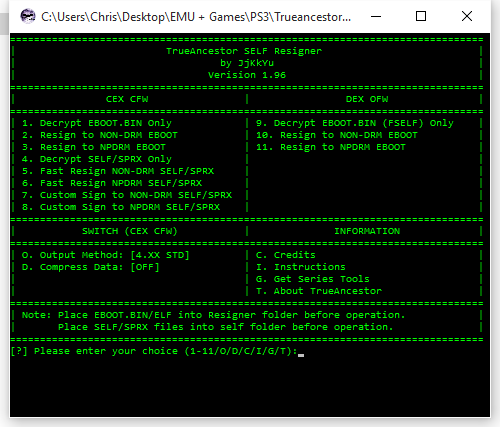Viewport: 500px width, 427px height.
Task: Click option 6 Fast Resign NPDRM SELF/SPRX
Action: [112, 183]
